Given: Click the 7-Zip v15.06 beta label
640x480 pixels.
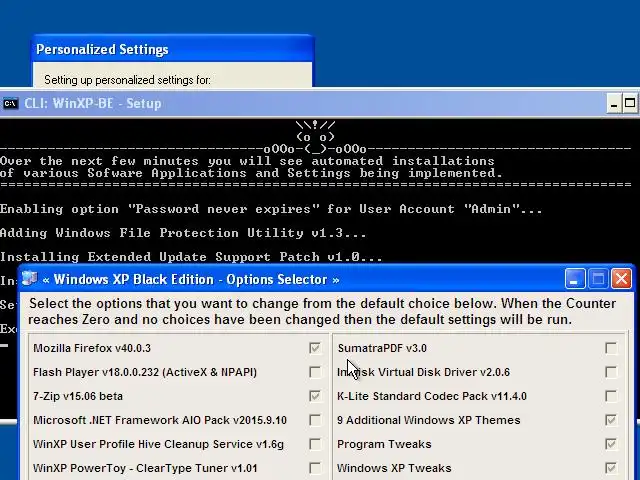Looking at the screenshot, I should 78,396.
